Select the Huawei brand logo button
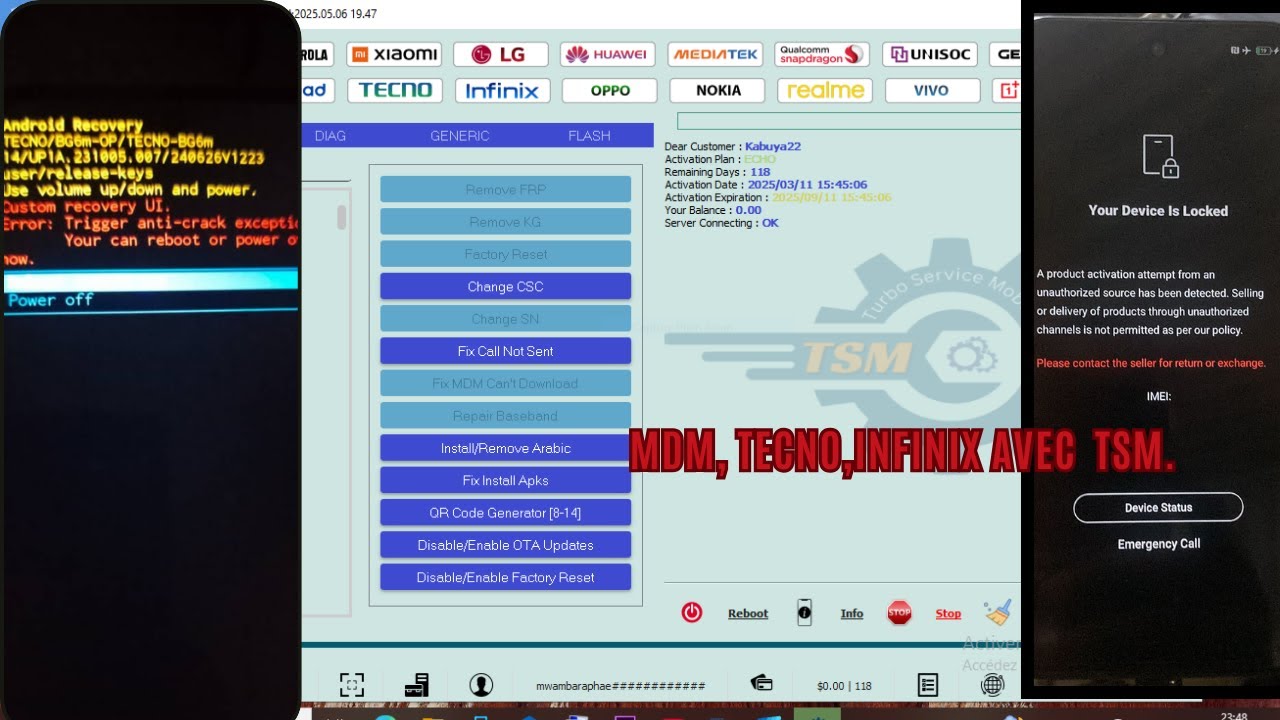Image resolution: width=1280 pixels, height=720 pixels. [x=607, y=54]
